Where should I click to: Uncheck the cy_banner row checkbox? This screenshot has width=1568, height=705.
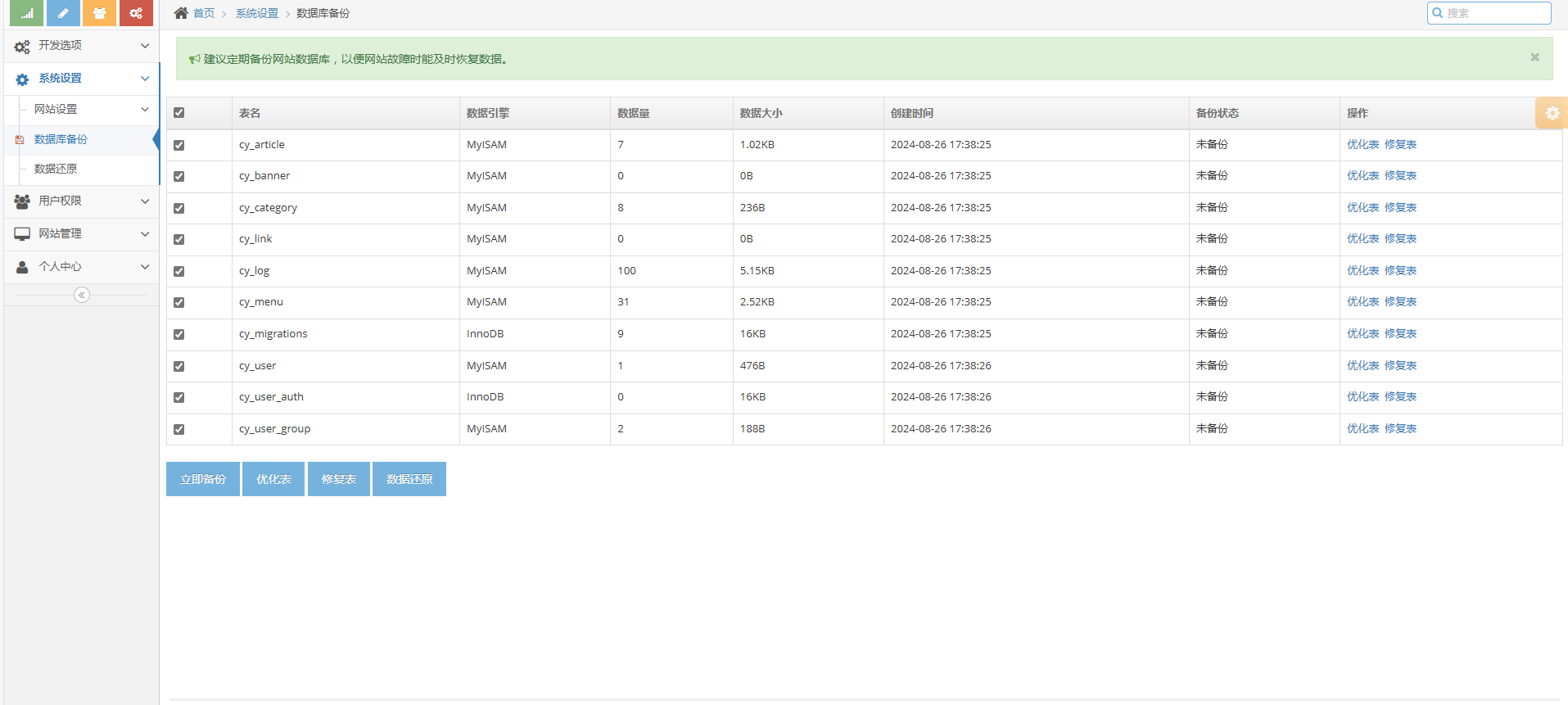pos(178,176)
